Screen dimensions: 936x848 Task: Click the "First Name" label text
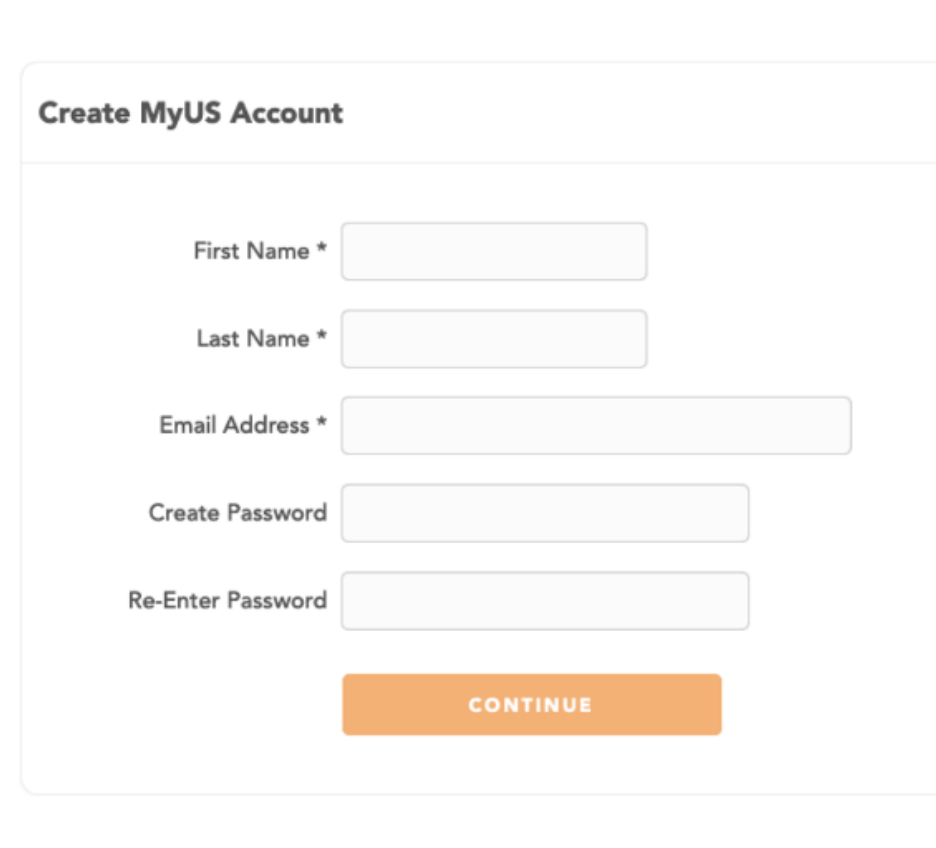(x=251, y=251)
